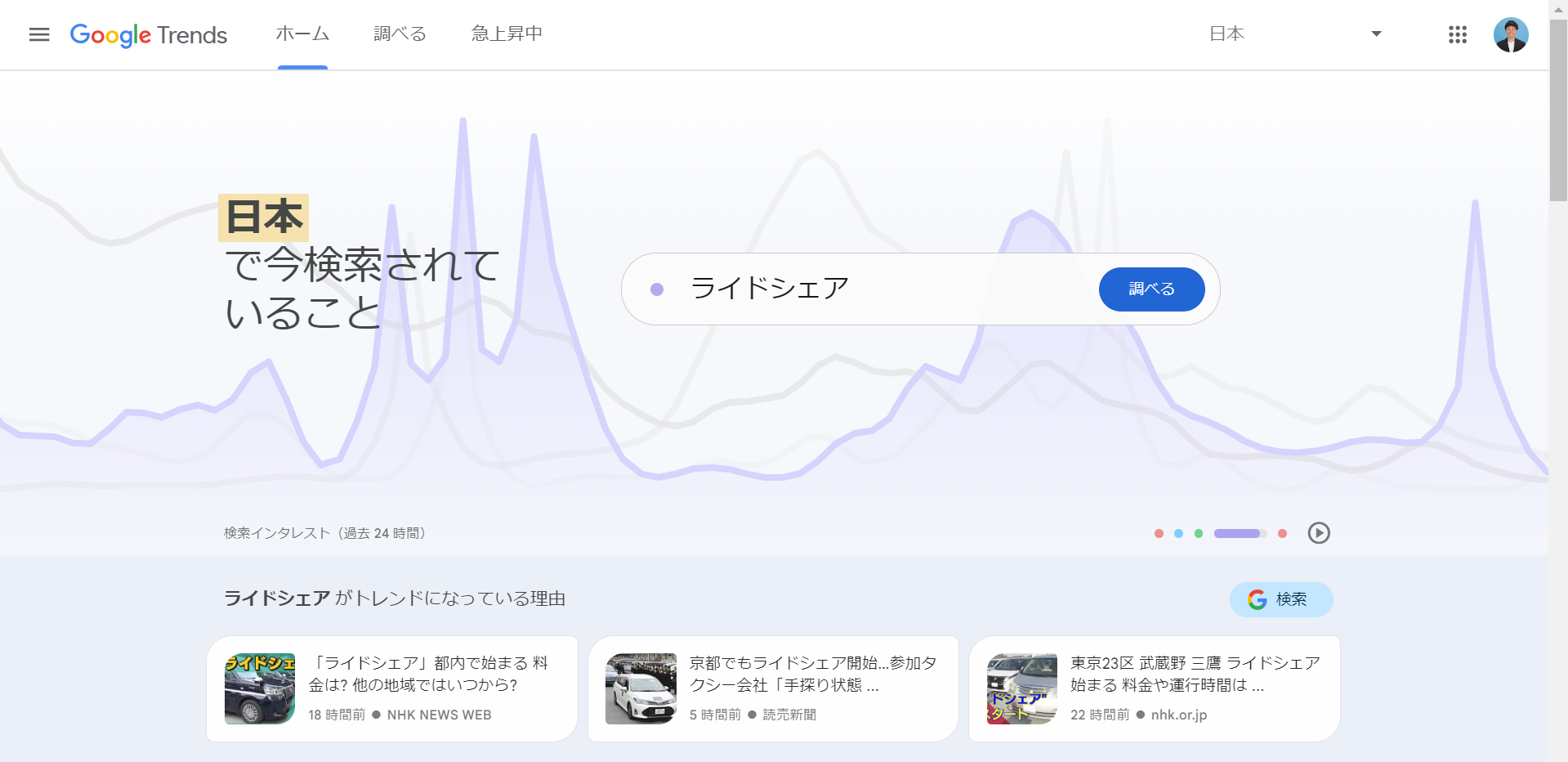This screenshot has height=762, width=1568.
Task: Click the NHK NEWS WEB source label
Action: tap(440, 715)
